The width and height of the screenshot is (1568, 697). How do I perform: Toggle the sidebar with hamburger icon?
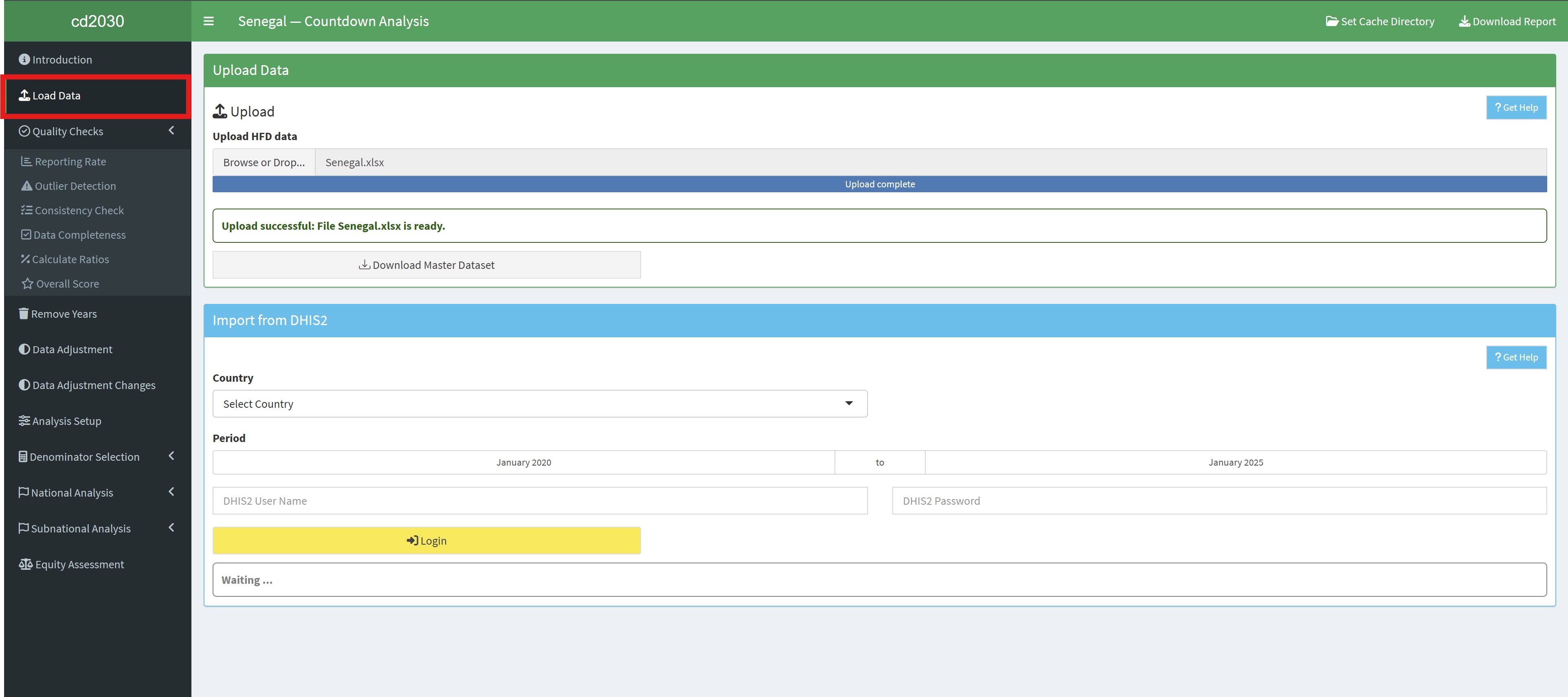(x=208, y=21)
